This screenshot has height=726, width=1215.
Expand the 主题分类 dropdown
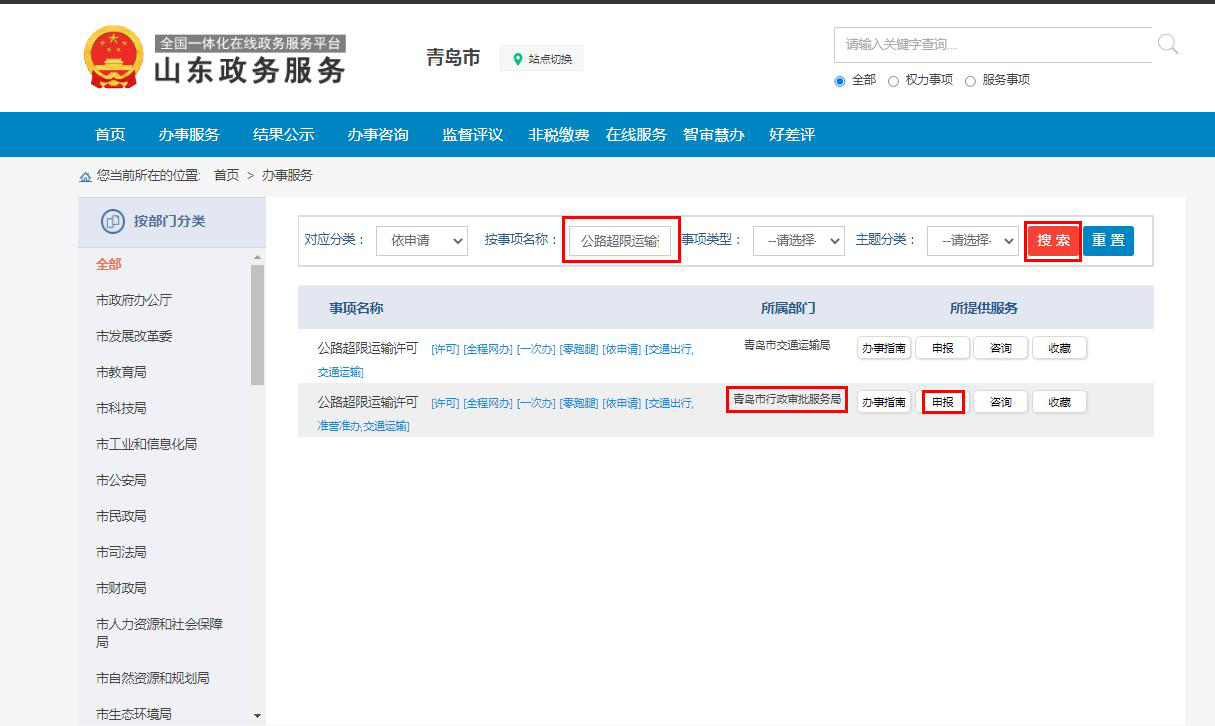(x=971, y=241)
